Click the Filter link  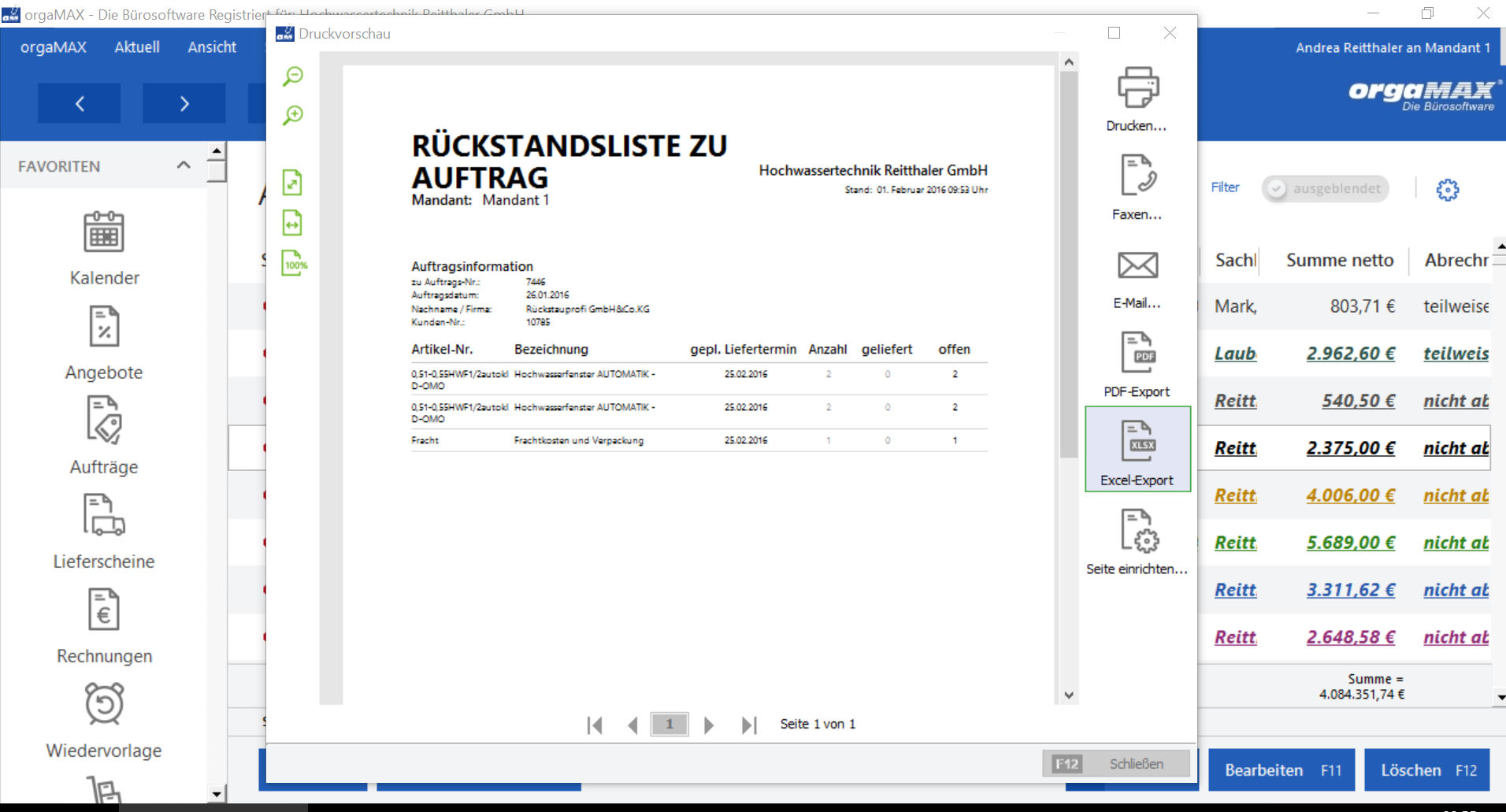coord(1225,187)
